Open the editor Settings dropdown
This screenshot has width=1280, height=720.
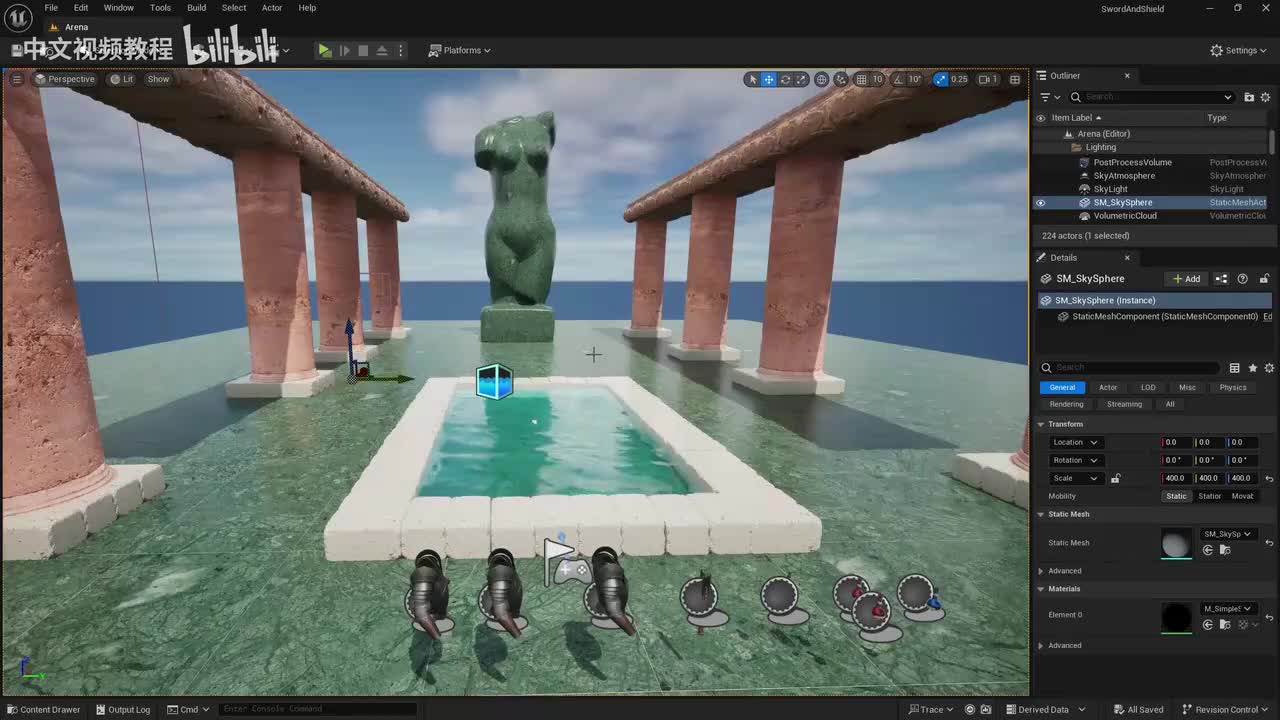point(1238,50)
